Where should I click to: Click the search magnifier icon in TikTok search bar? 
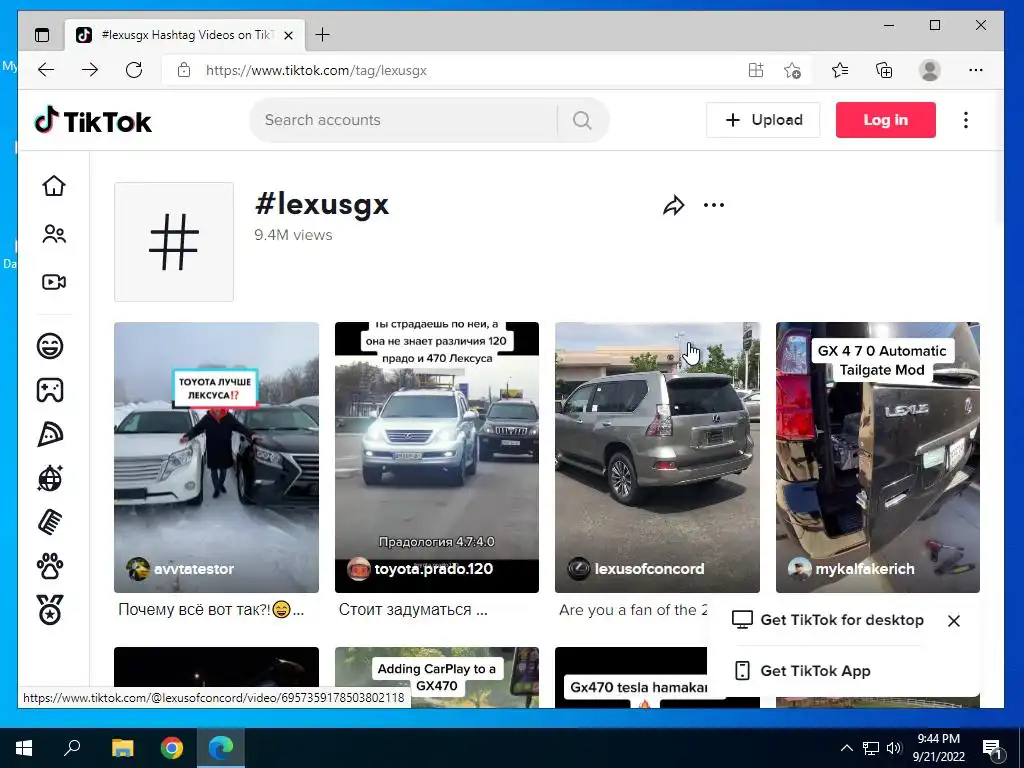(x=582, y=120)
